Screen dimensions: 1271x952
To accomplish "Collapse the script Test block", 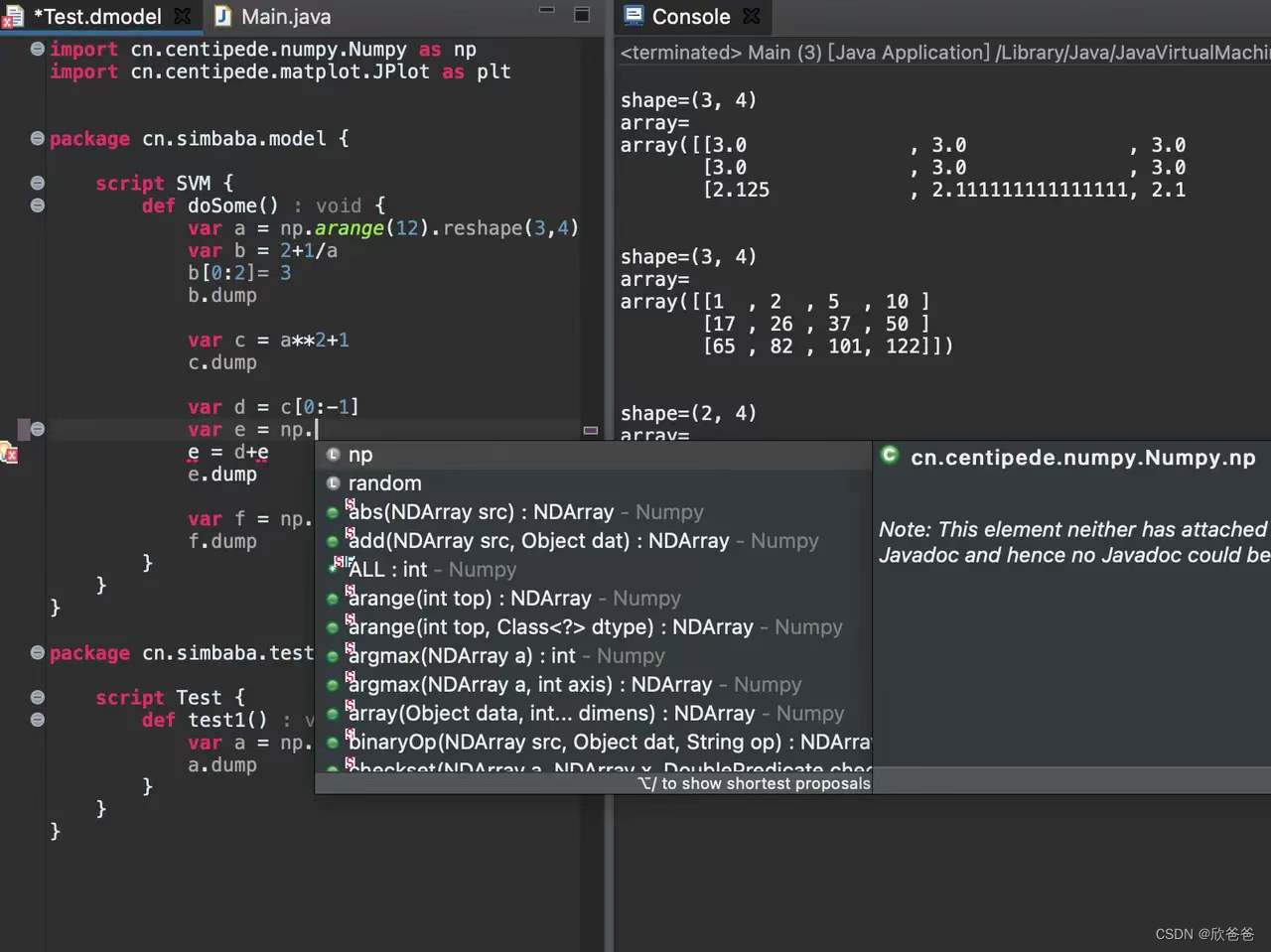I will coord(37,697).
